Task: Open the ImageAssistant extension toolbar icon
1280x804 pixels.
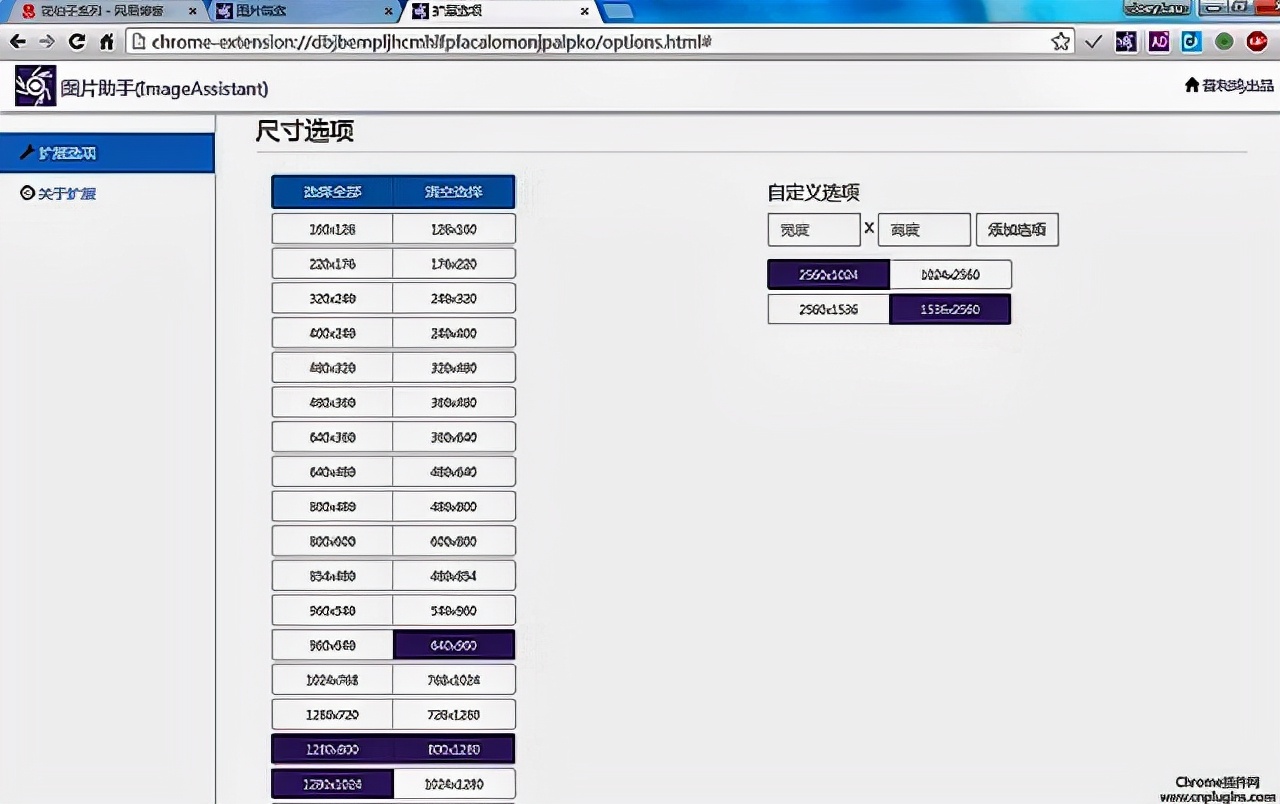Action: tap(1126, 42)
